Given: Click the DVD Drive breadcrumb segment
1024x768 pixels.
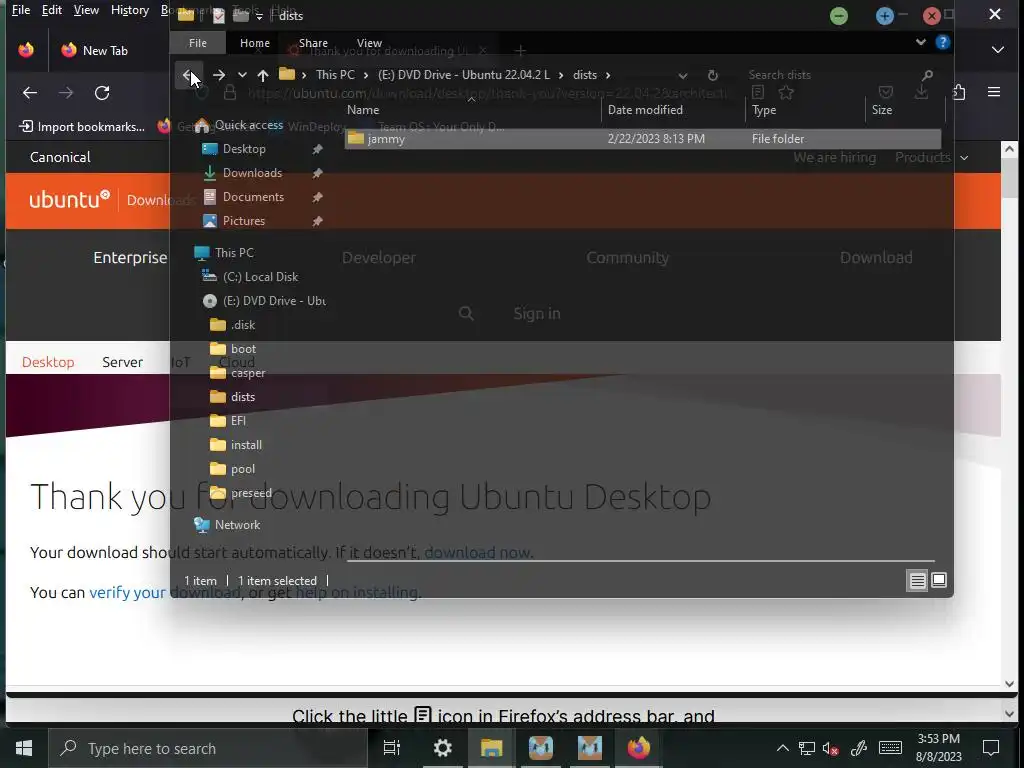Looking at the screenshot, I should point(464,75).
